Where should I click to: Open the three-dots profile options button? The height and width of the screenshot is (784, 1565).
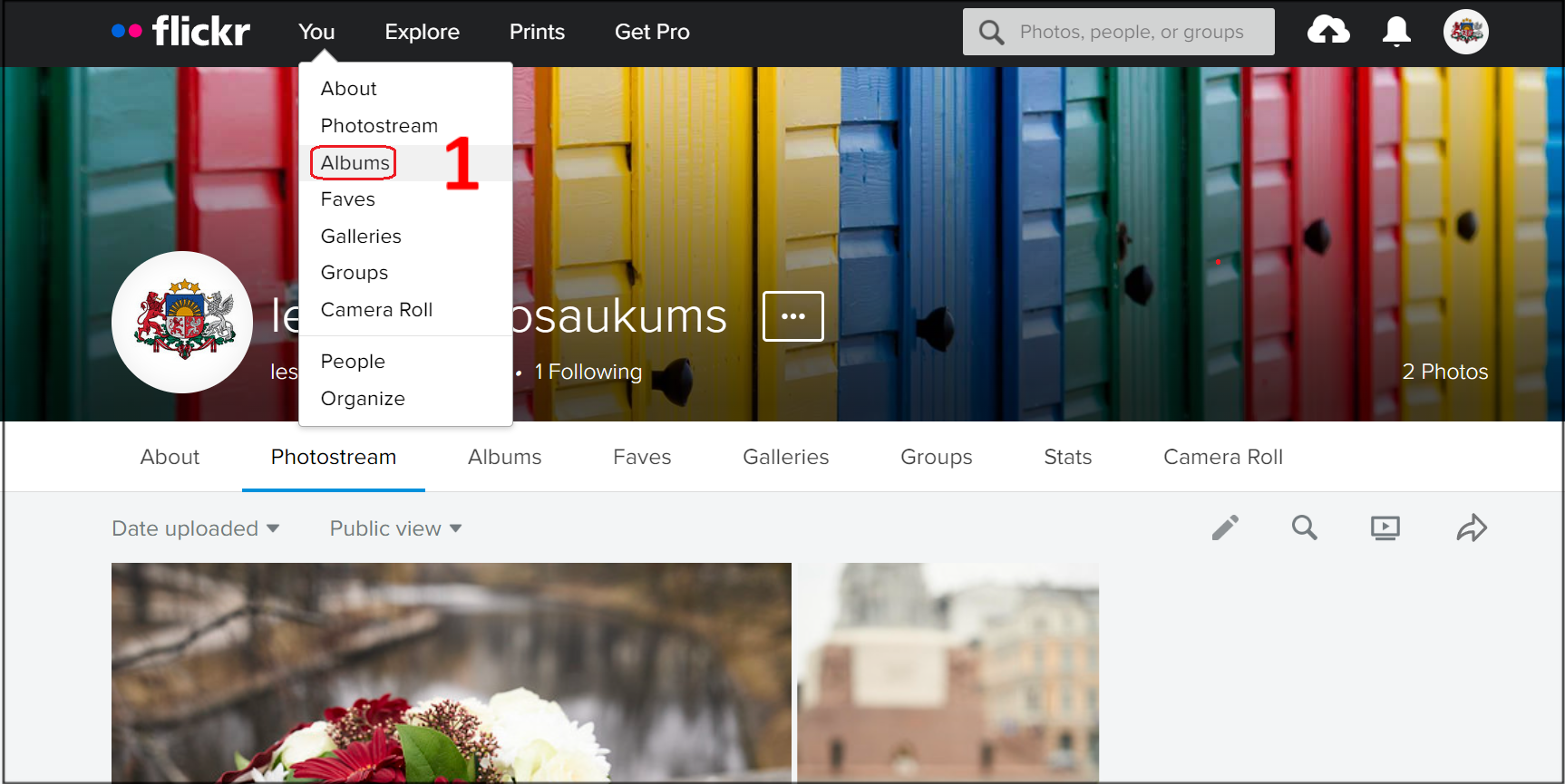[793, 316]
